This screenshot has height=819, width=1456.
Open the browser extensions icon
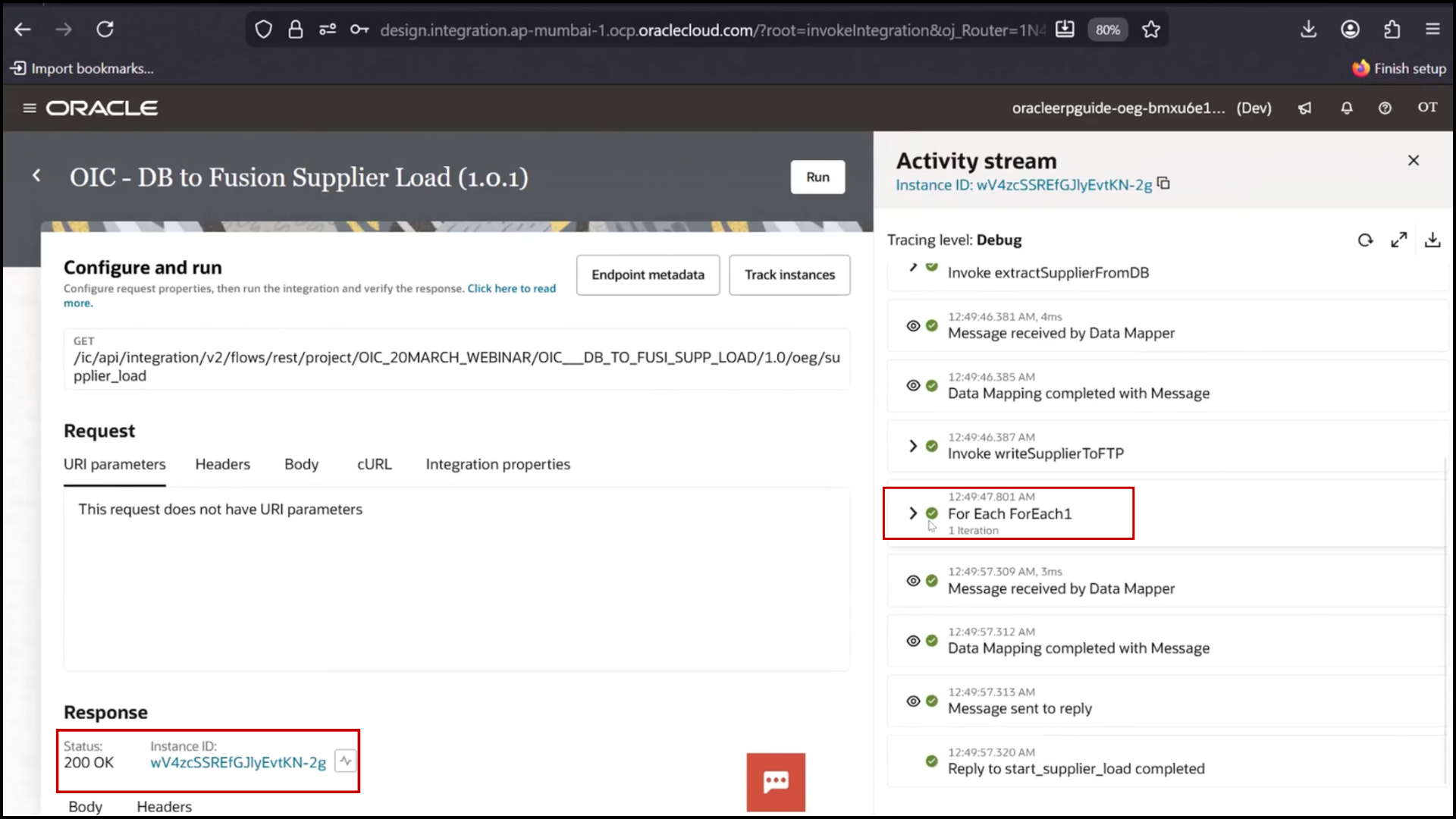1392,30
